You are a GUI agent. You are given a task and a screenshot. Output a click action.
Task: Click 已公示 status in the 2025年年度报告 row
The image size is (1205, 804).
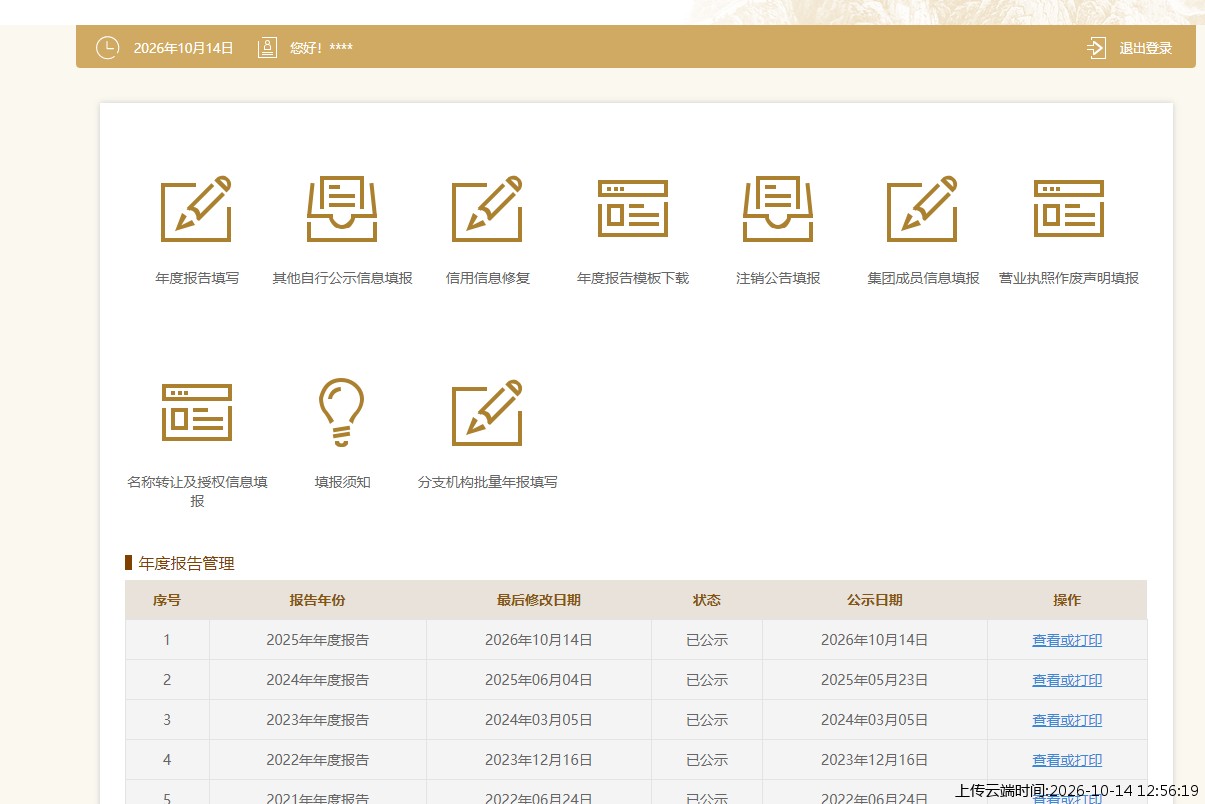tap(707, 640)
